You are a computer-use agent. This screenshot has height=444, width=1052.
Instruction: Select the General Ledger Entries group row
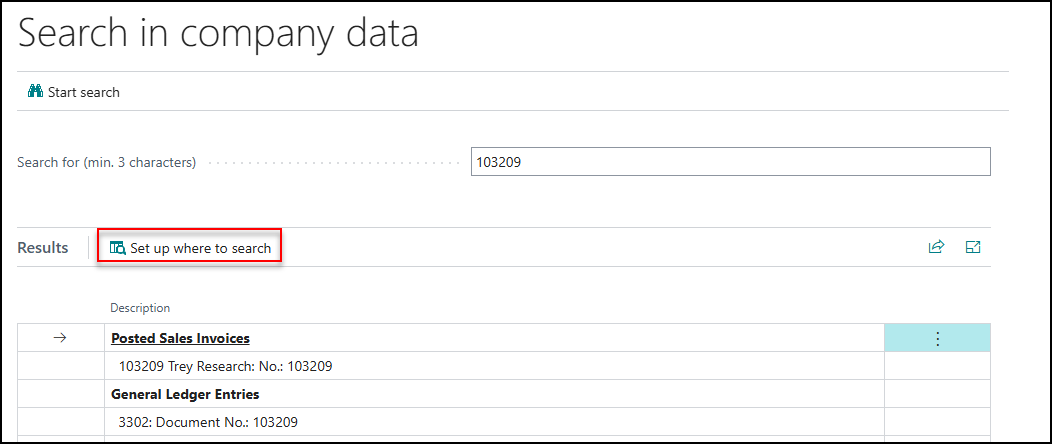pyautogui.click(x=494, y=394)
